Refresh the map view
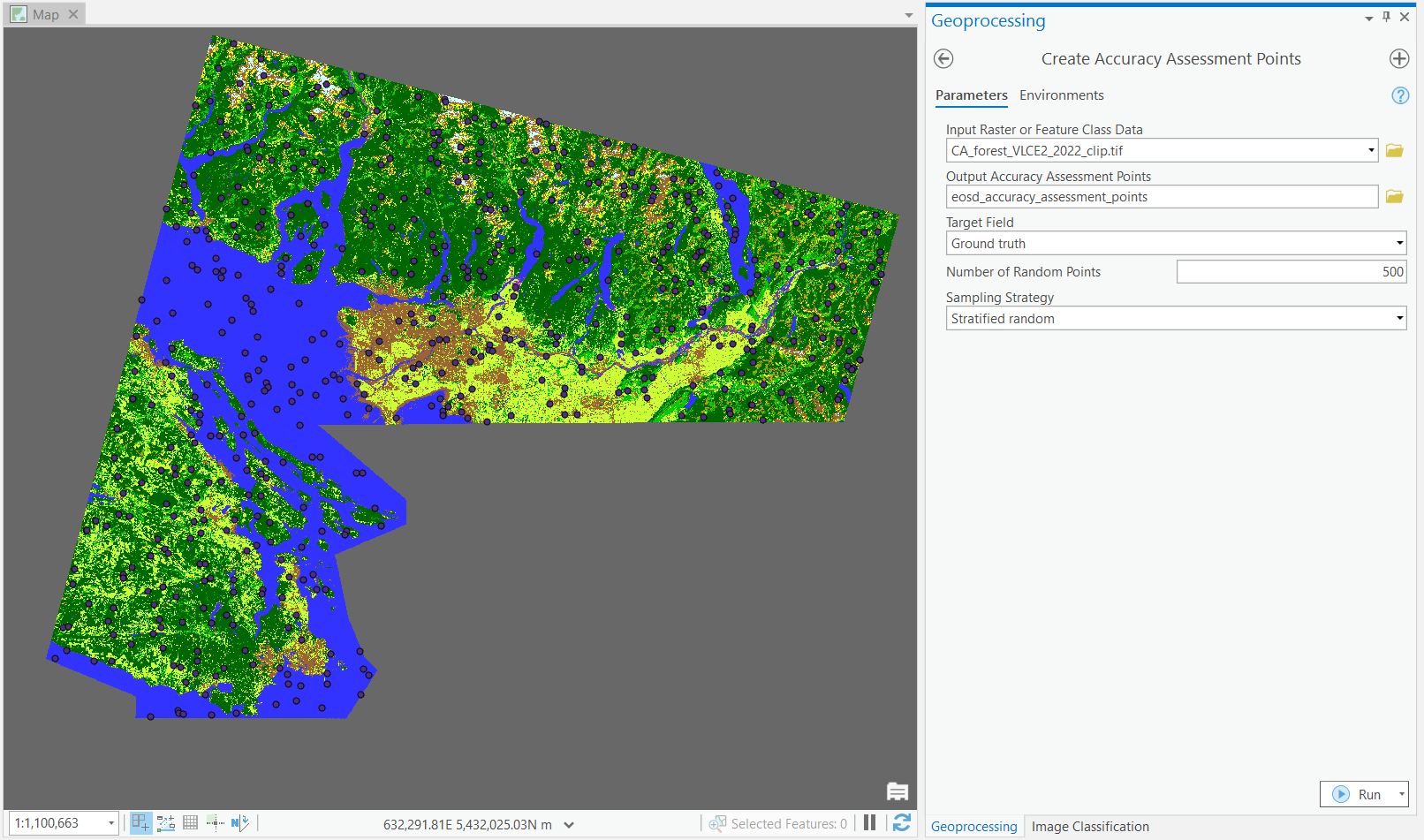The image size is (1424, 840). coord(901,823)
